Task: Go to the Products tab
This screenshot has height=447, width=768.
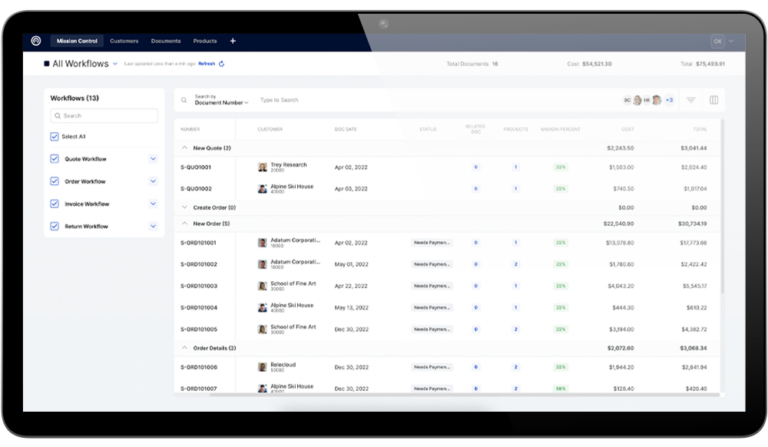Action: coord(205,41)
